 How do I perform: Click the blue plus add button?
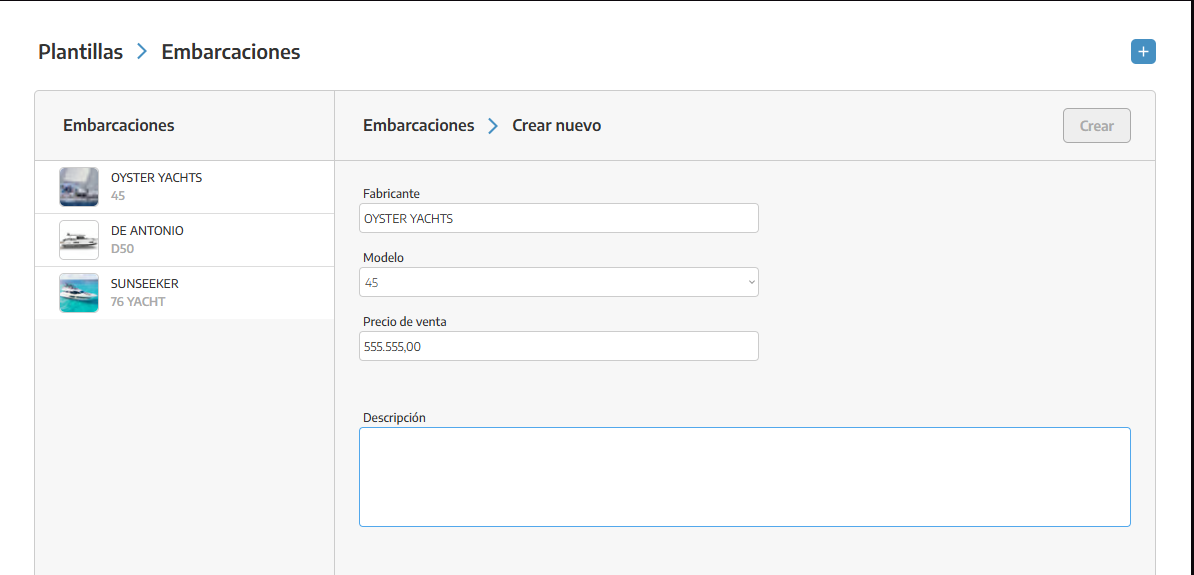pos(1143,52)
